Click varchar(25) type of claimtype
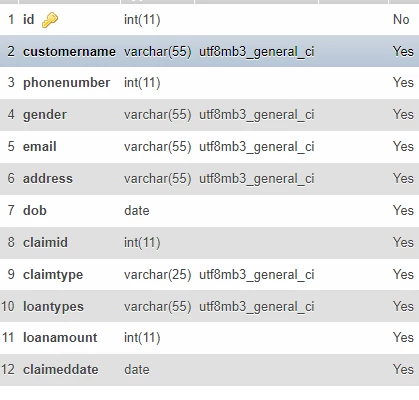This screenshot has width=419, height=400. [x=157, y=275]
